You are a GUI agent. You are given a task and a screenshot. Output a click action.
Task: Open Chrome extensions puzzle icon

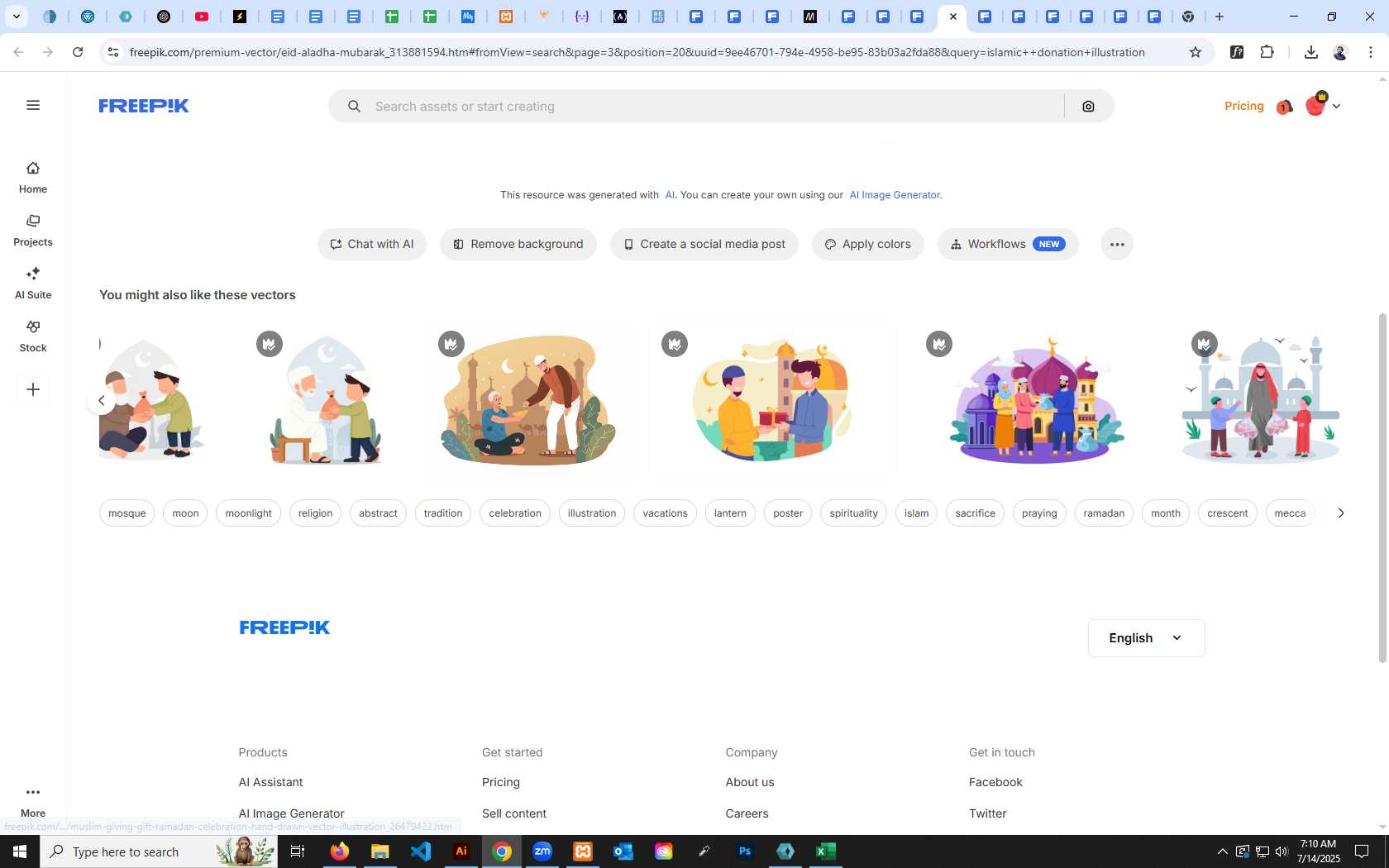point(1267,52)
